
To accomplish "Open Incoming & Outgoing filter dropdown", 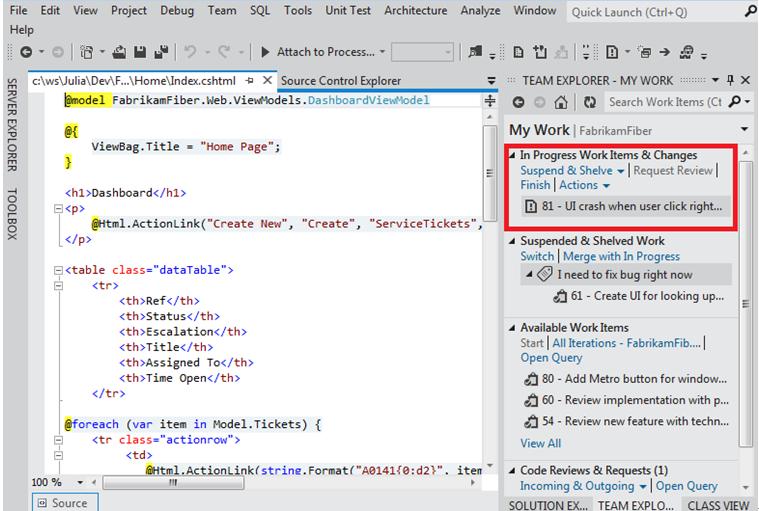I will click(643, 486).
